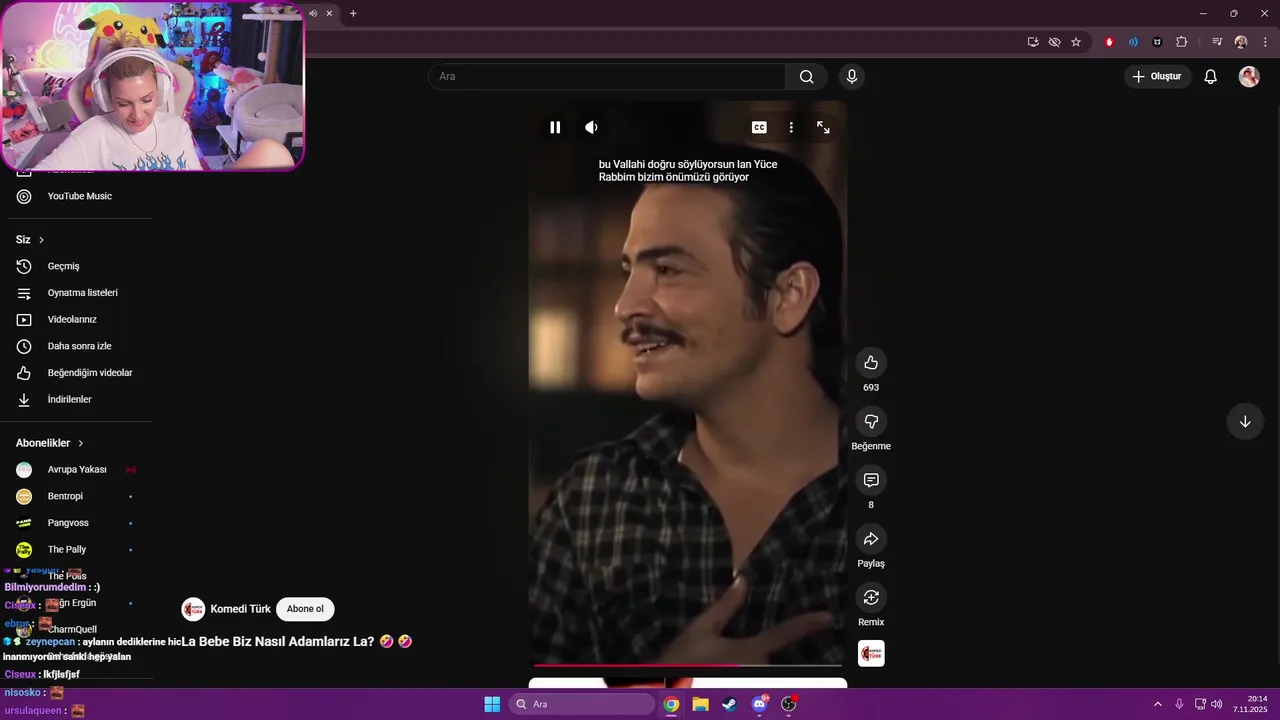Click the Windows taskbar search box
Viewport: 1280px width, 720px height.
click(583, 704)
